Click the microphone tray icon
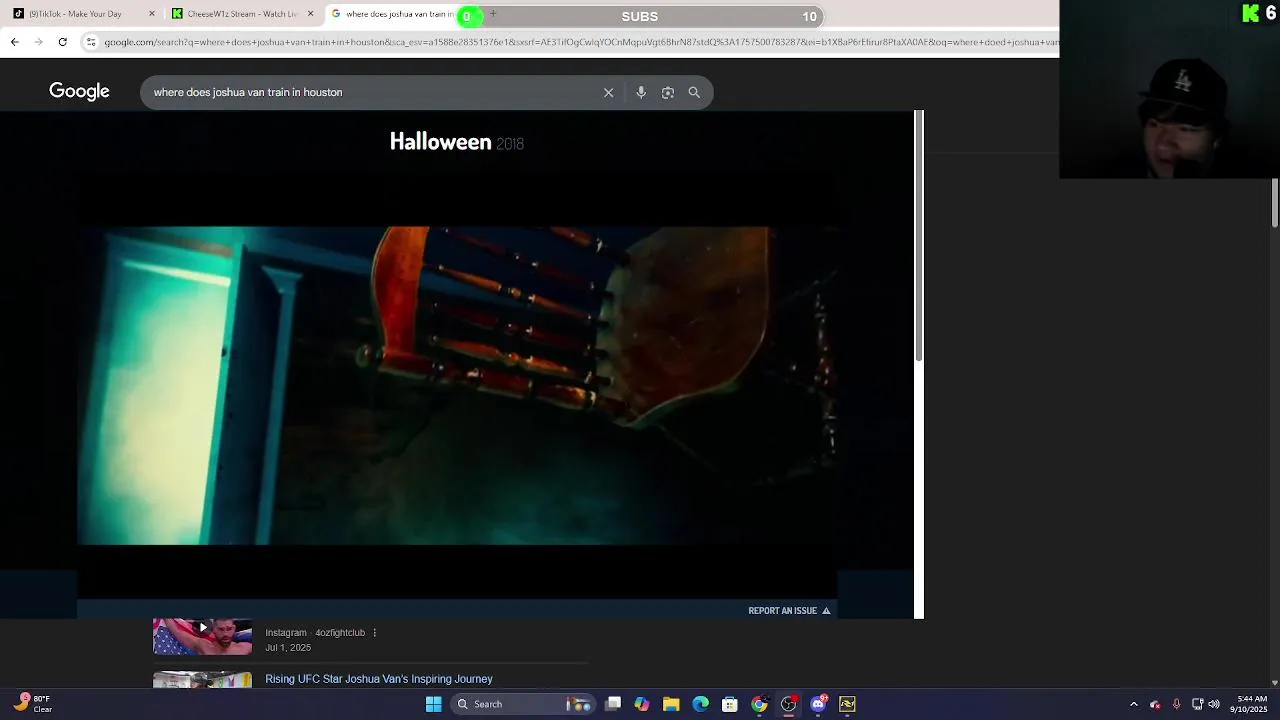The image size is (1280, 720). pos(1176,704)
